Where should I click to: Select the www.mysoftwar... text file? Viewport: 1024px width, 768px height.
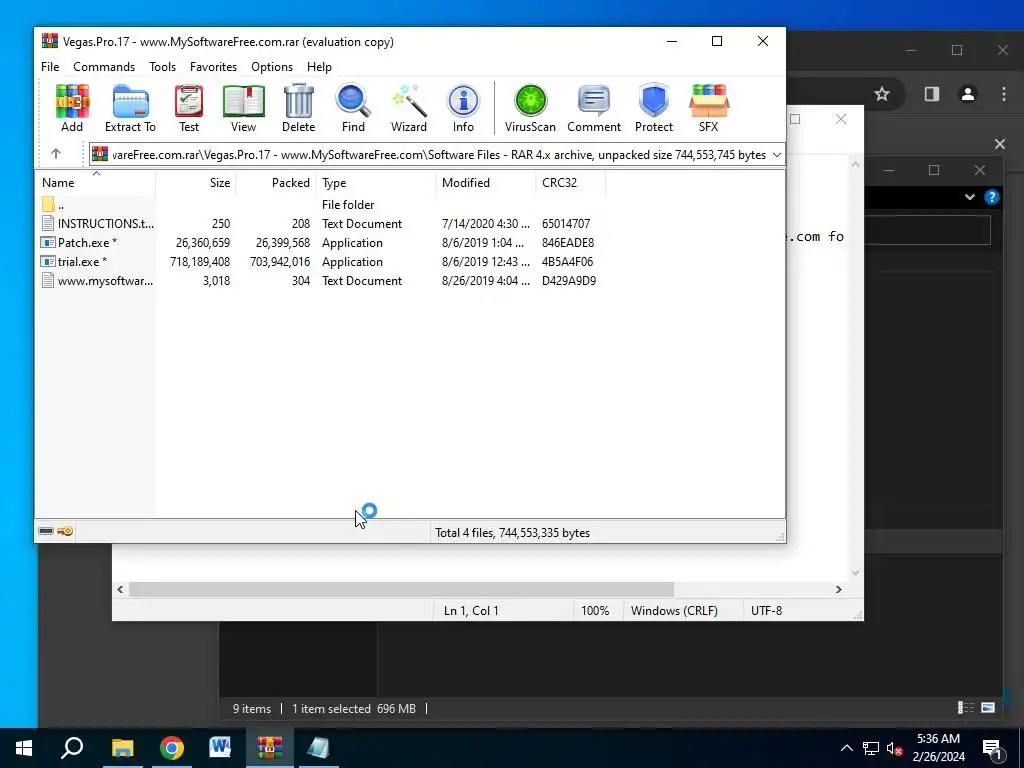pyautogui.click(x=97, y=281)
